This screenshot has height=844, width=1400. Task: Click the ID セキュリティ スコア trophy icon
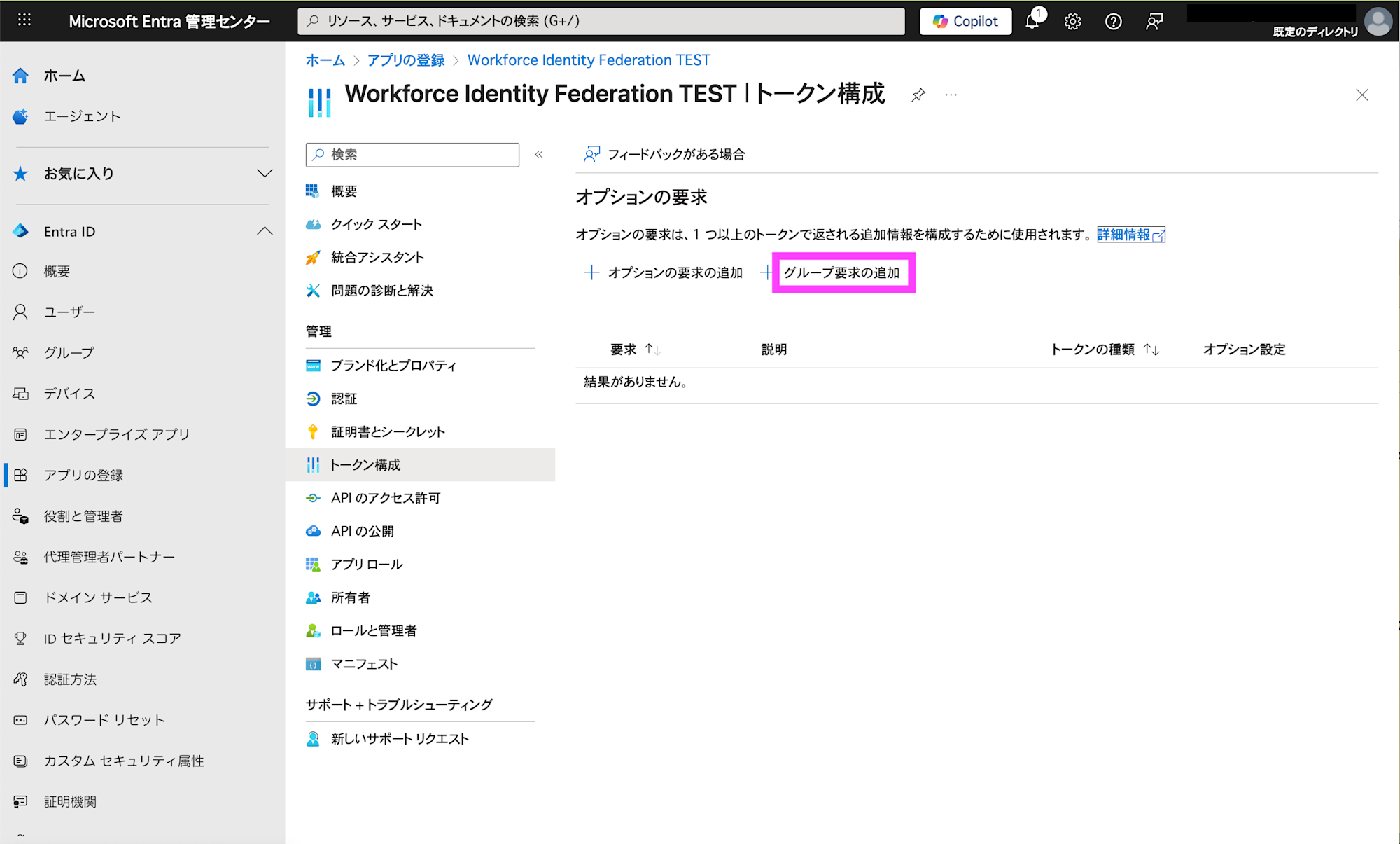tap(21, 638)
